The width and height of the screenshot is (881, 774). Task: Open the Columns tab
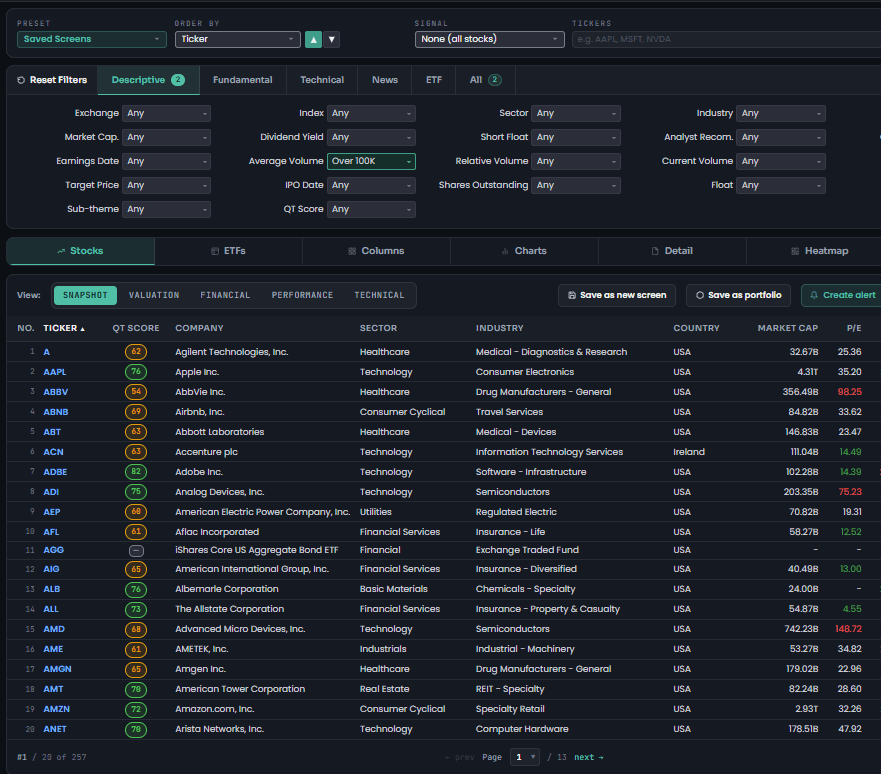click(x=376, y=251)
